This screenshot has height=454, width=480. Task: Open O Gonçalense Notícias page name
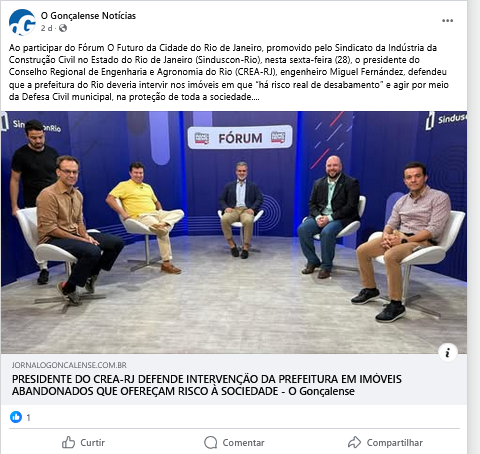click(88, 16)
